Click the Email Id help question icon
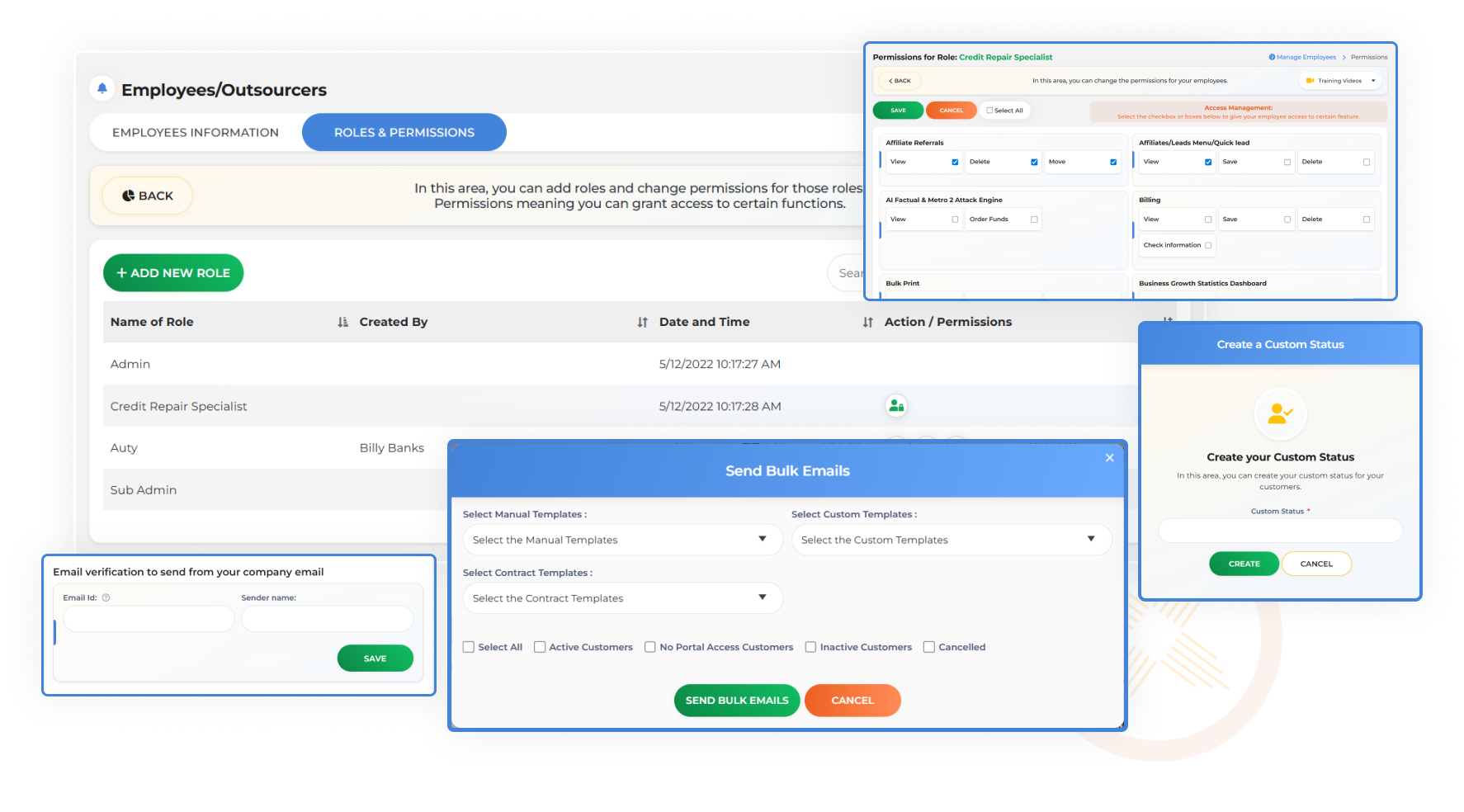 106,597
